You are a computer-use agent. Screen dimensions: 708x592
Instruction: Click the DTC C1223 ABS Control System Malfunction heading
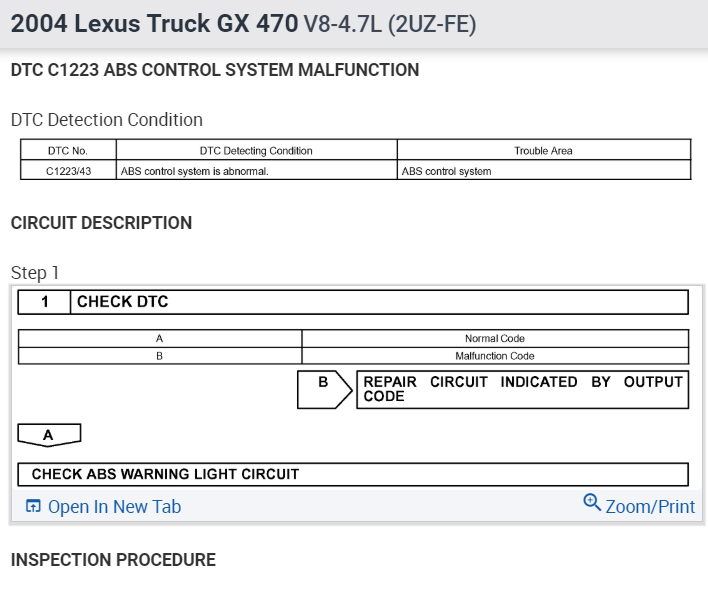[x=215, y=70]
